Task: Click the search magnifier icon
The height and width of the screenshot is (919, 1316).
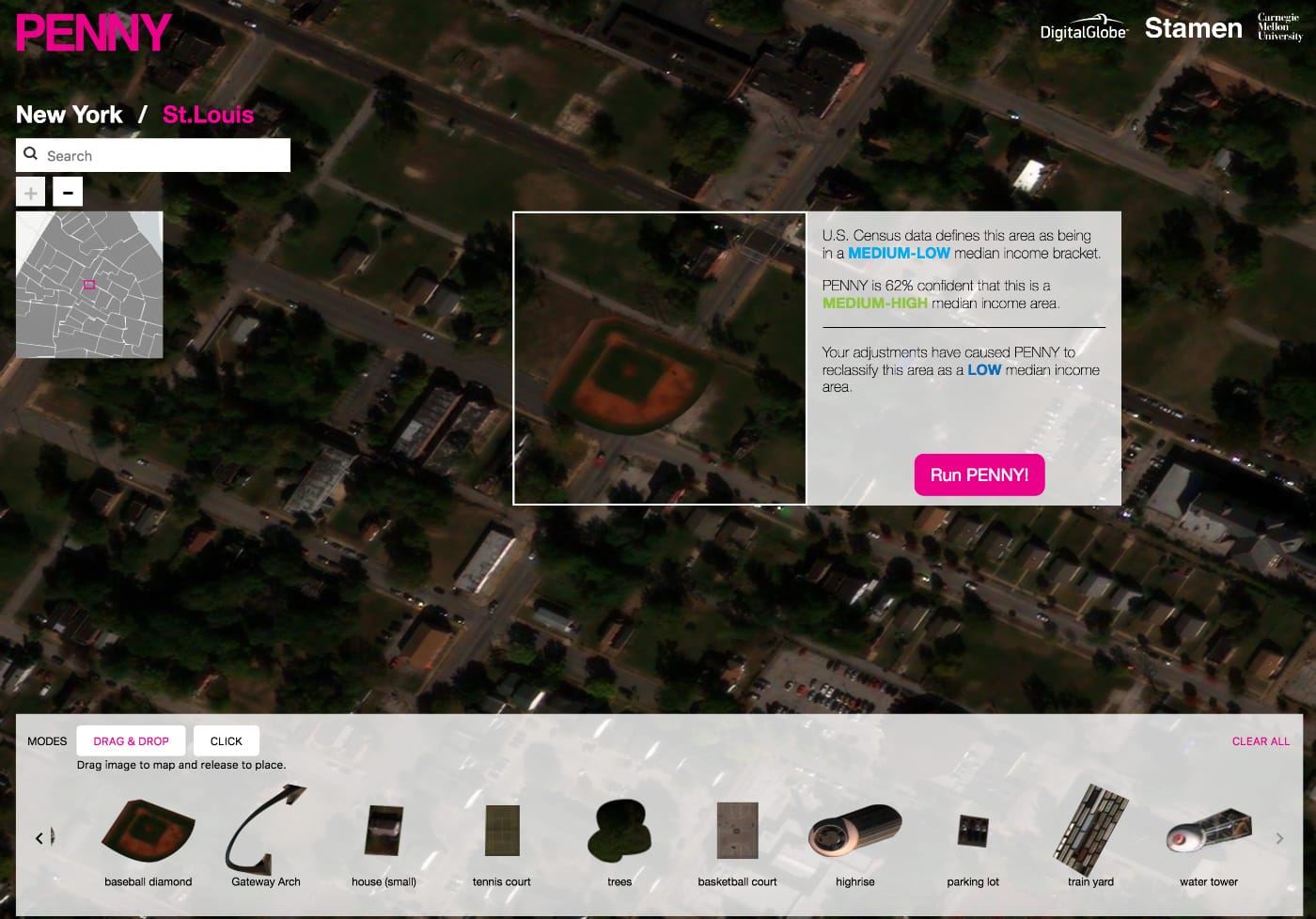Action: pyautogui.click(x=30, y=153)
